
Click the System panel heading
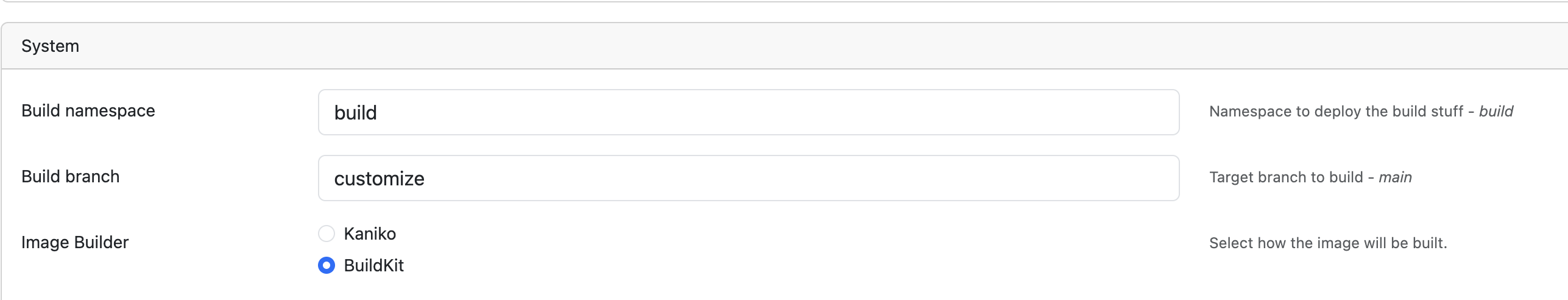[x=50, y=46]
